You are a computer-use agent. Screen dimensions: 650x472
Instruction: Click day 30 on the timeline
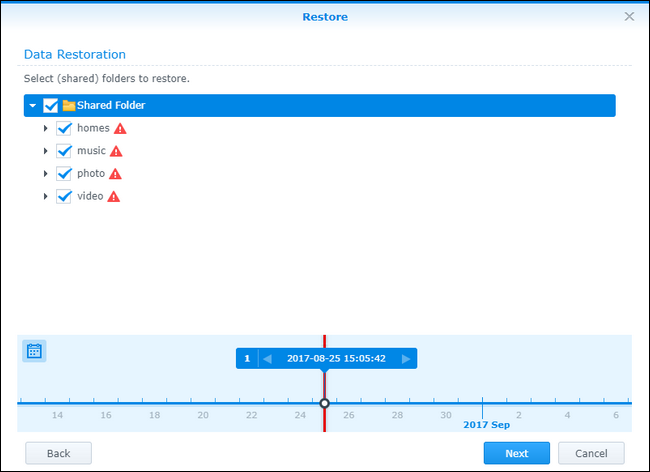[x=446, y=415]
